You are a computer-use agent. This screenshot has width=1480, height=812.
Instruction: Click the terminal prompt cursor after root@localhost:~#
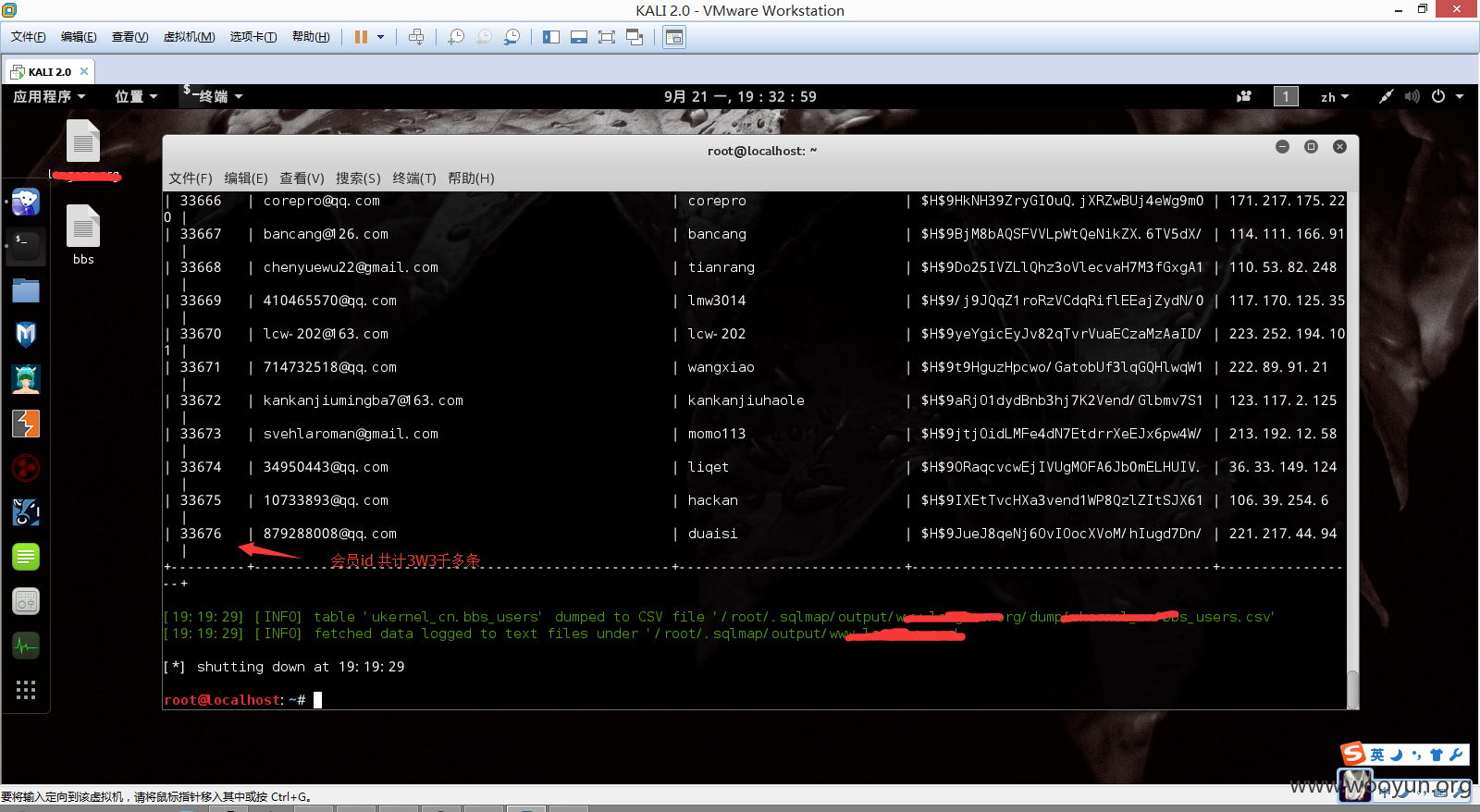317,700
